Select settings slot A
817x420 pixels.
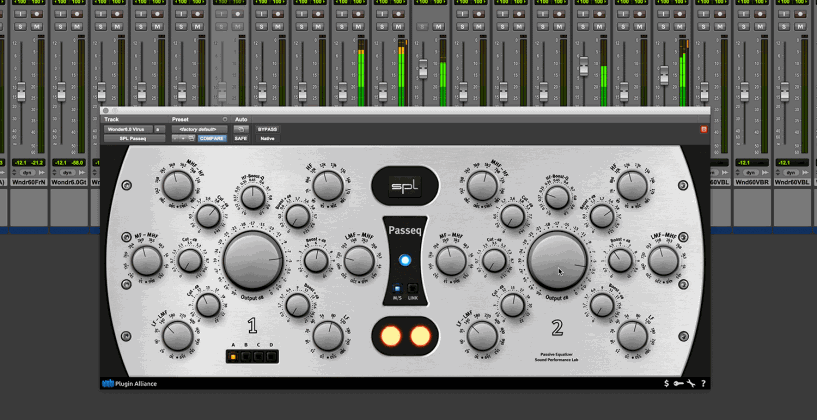(233, 357)
